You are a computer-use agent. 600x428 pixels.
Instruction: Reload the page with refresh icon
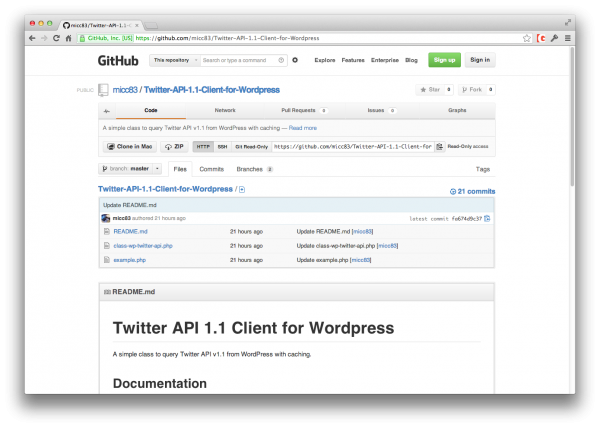tap(56, 38)
